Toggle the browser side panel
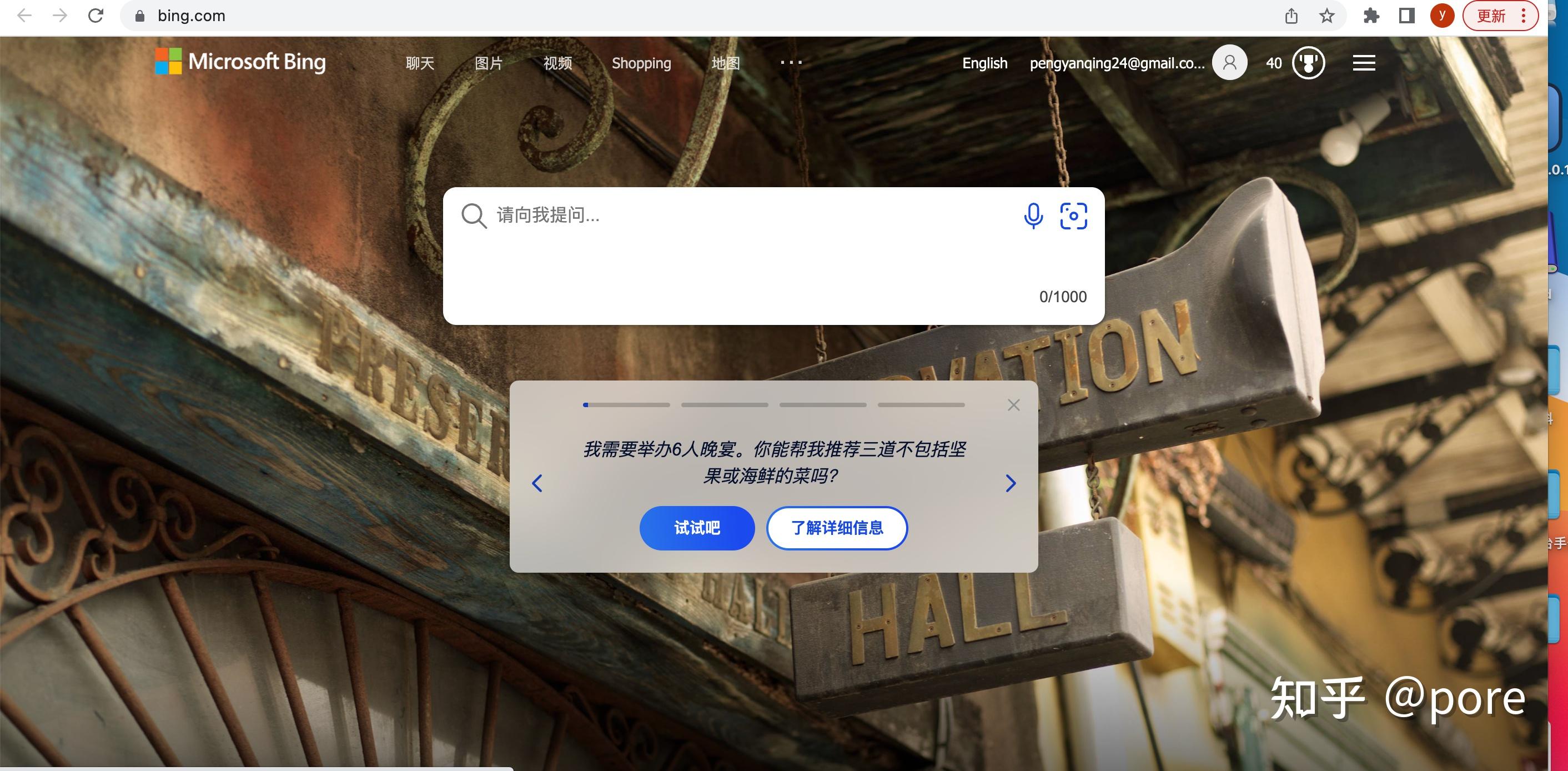The width and height of the screenshot is (1568, 771). click(x=1406, y=16)
